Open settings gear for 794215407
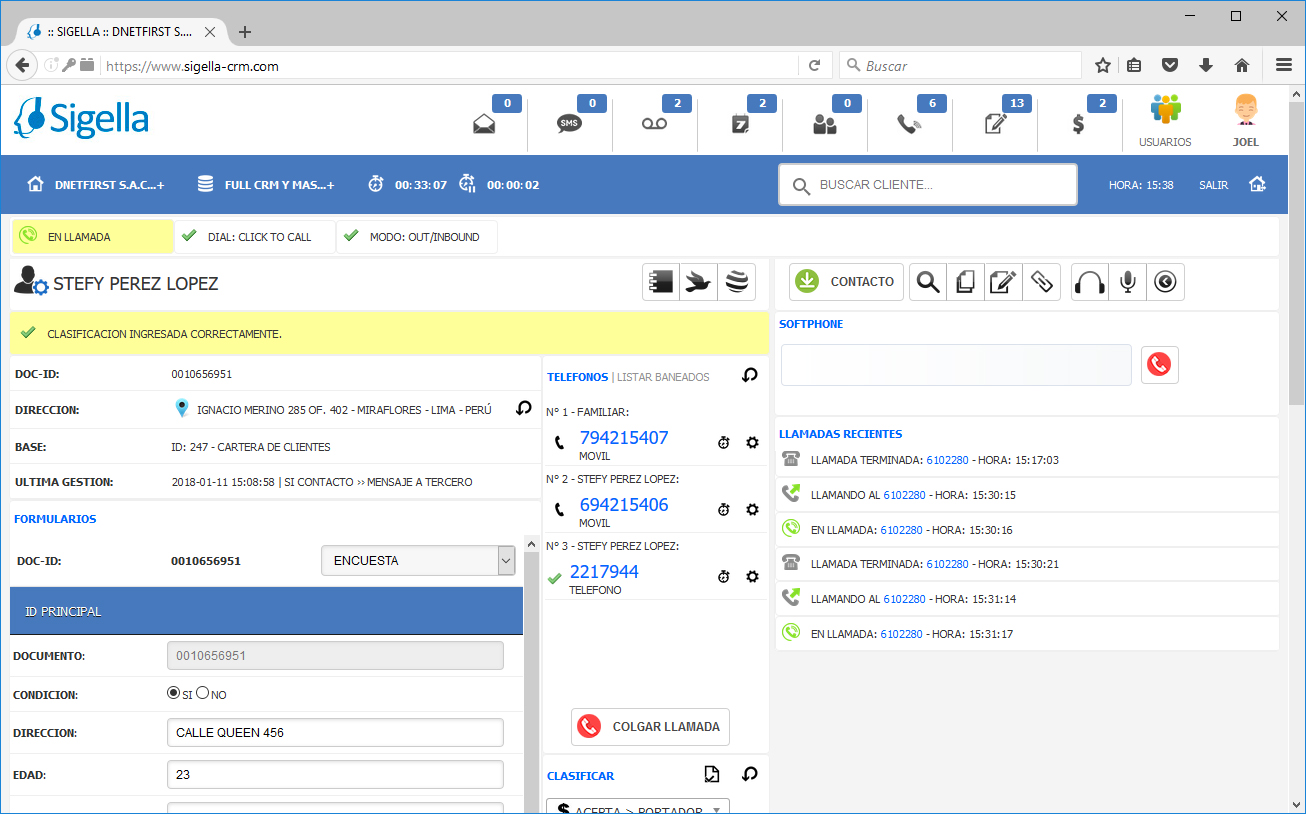The width and height of the screenshot is (1306, 814). coord(753,442)
